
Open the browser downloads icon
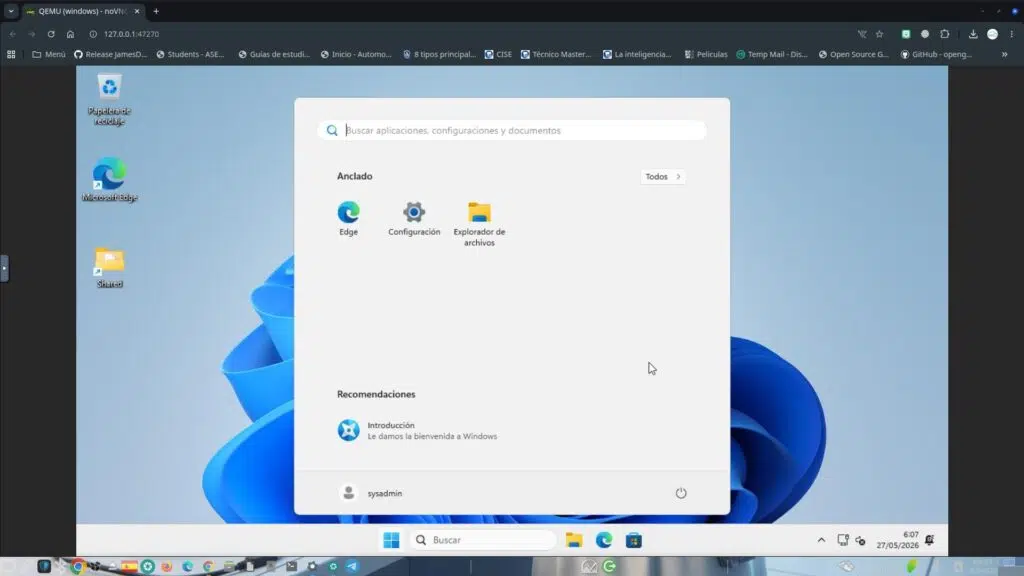[x=973, y=34]
